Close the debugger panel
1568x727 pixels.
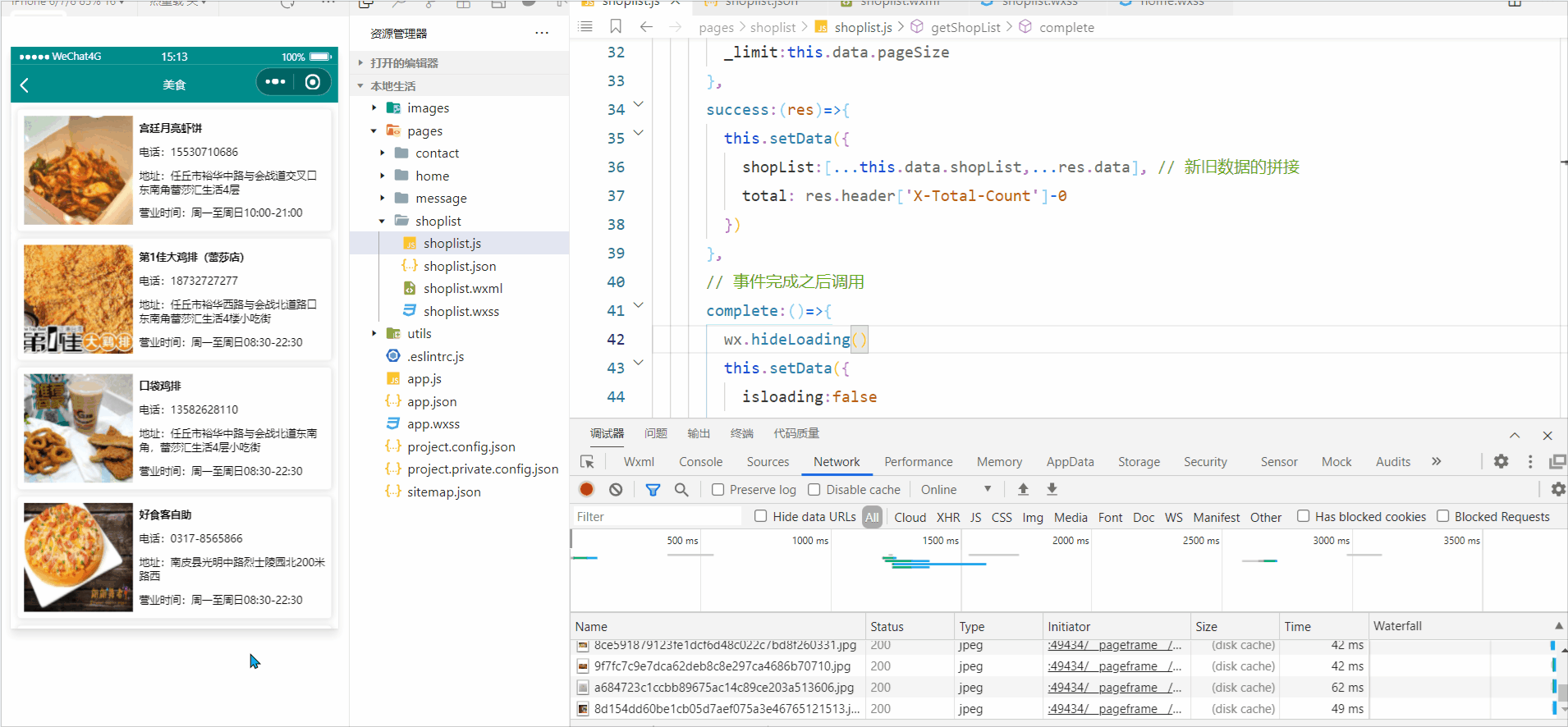tap(1547, 435)
